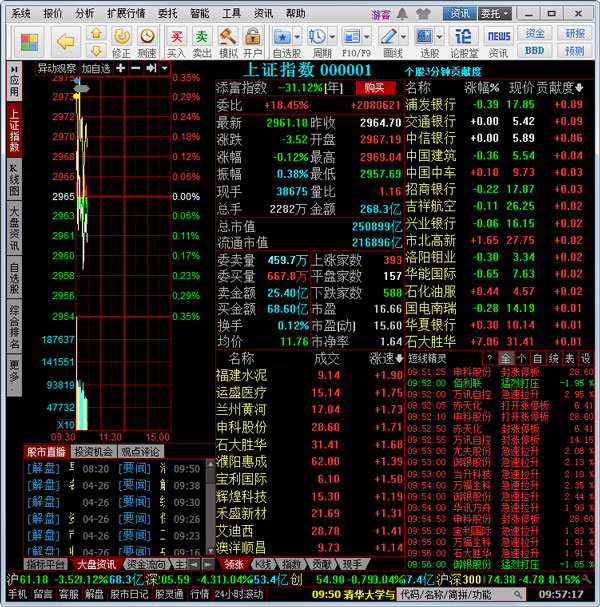Click the question mark in 短线精灵

coord(490,358)
